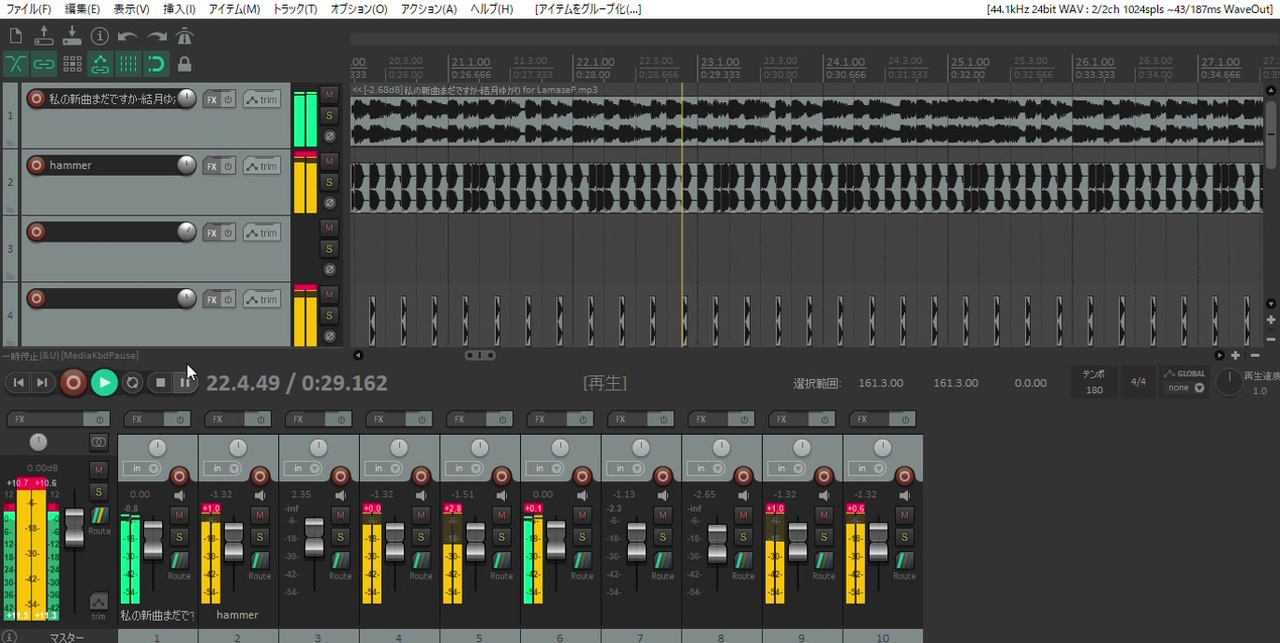Open トラック(T) menu
Image resolution: width=1280 pixels, height=643 pixels.
pyautogui.click(x=295, y=9)
